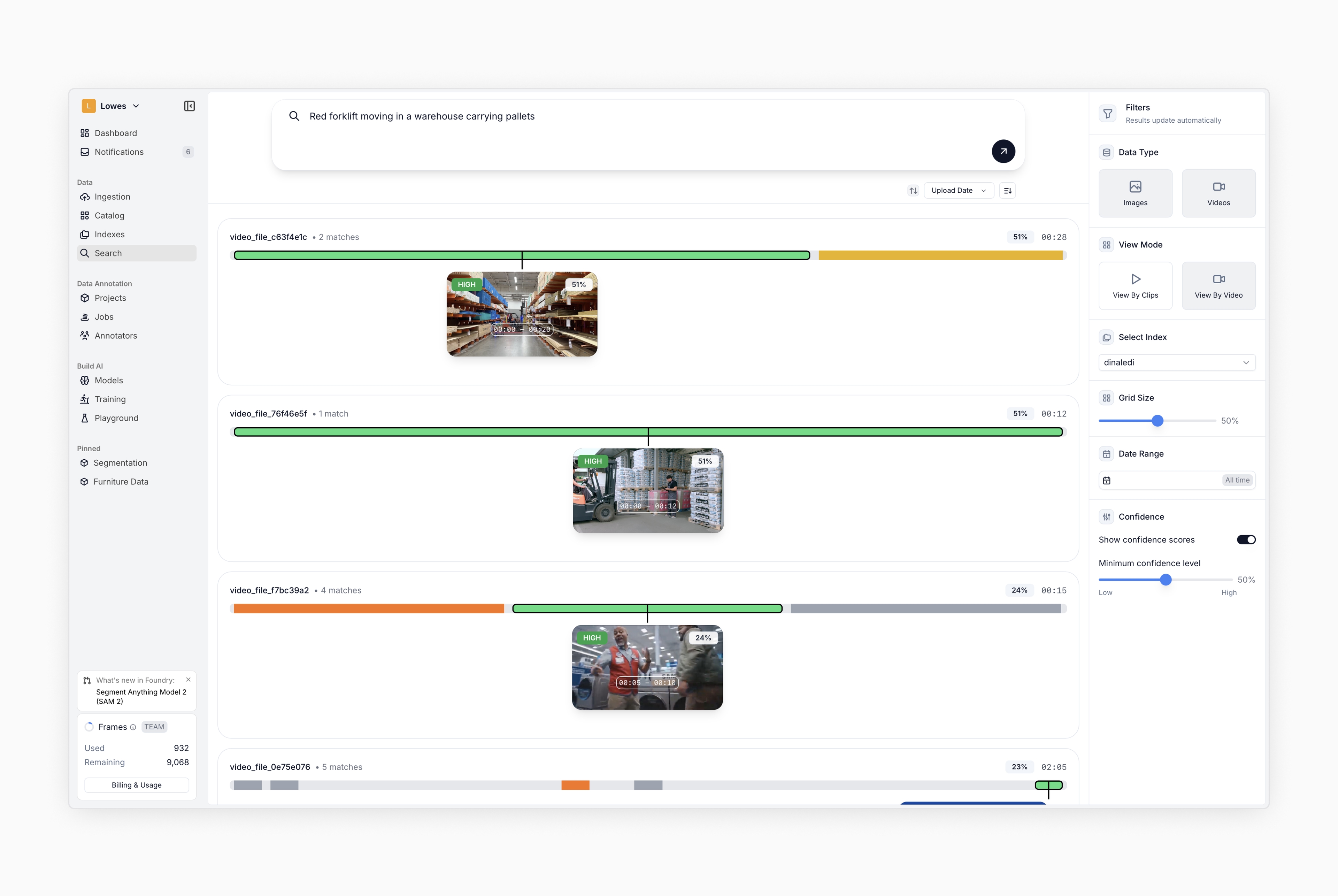The image size is (1338, 896).
Task: Adjust Minimum confidence level slider handle
Action: tap(1166, 580)
